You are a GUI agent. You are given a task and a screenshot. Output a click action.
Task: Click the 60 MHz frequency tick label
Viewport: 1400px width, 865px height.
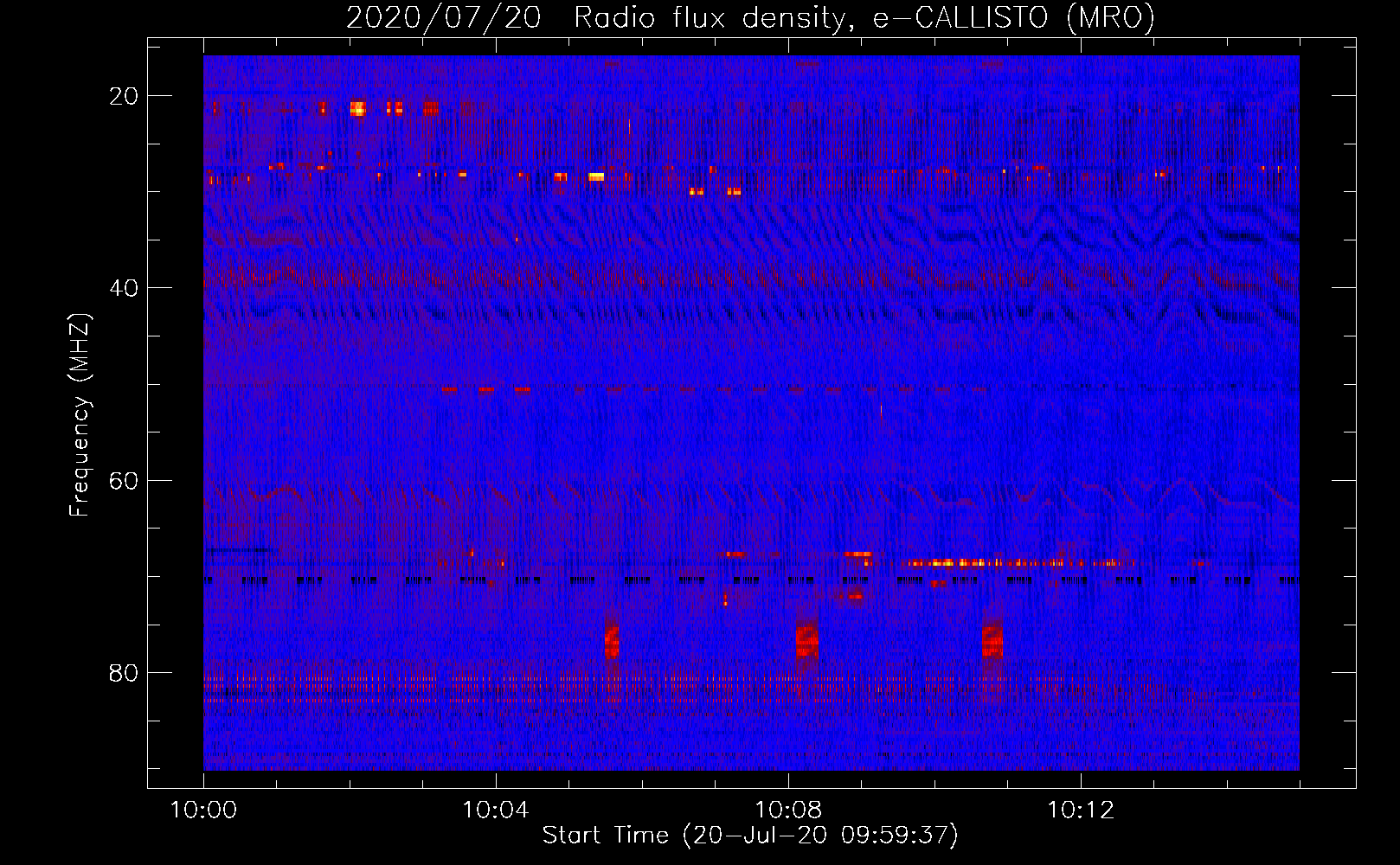pyautogui.click(x=124, y=480)
